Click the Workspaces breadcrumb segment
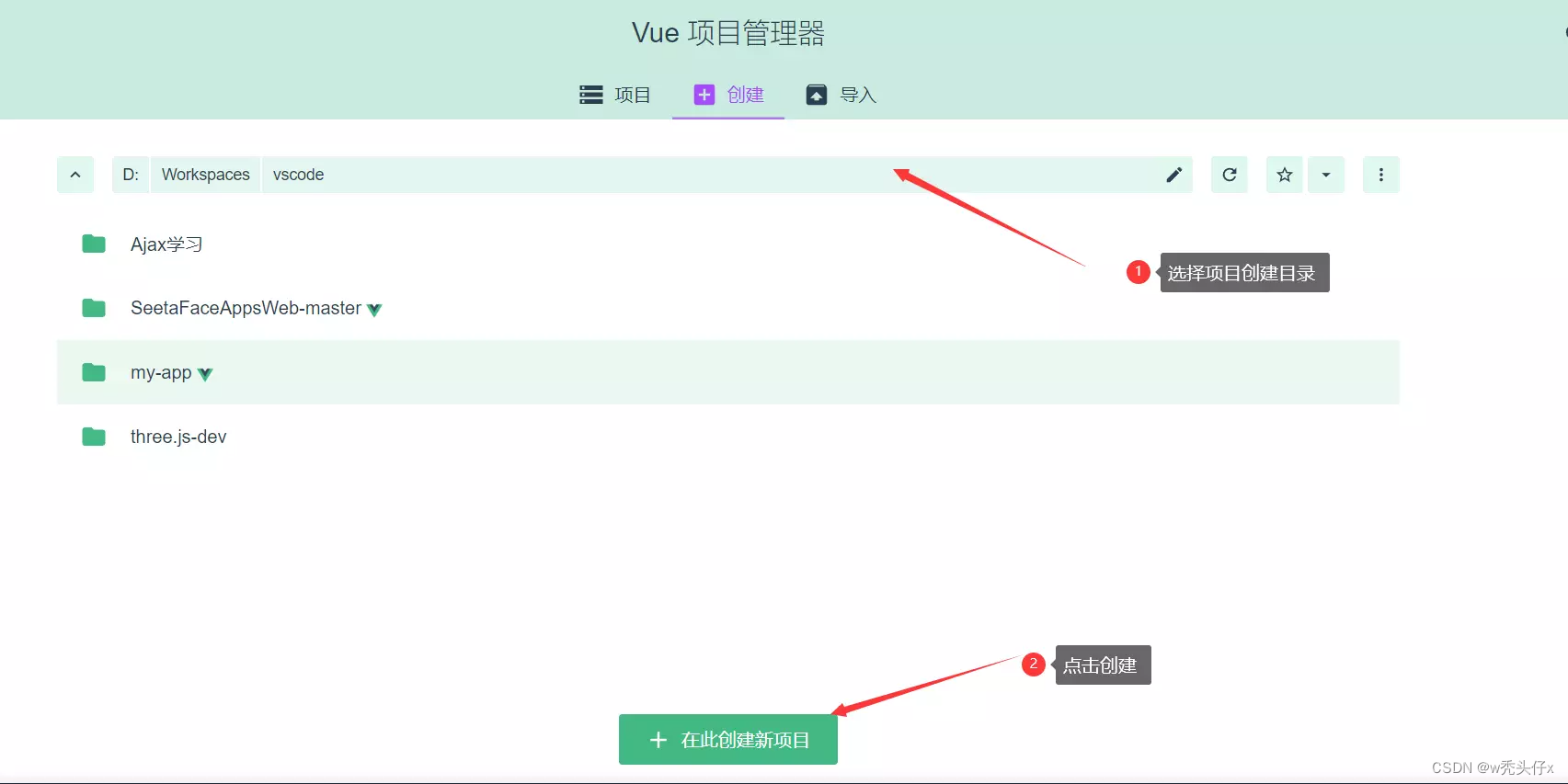The width and height of the screenshot is (1568, 784). (x=205, y=175)
